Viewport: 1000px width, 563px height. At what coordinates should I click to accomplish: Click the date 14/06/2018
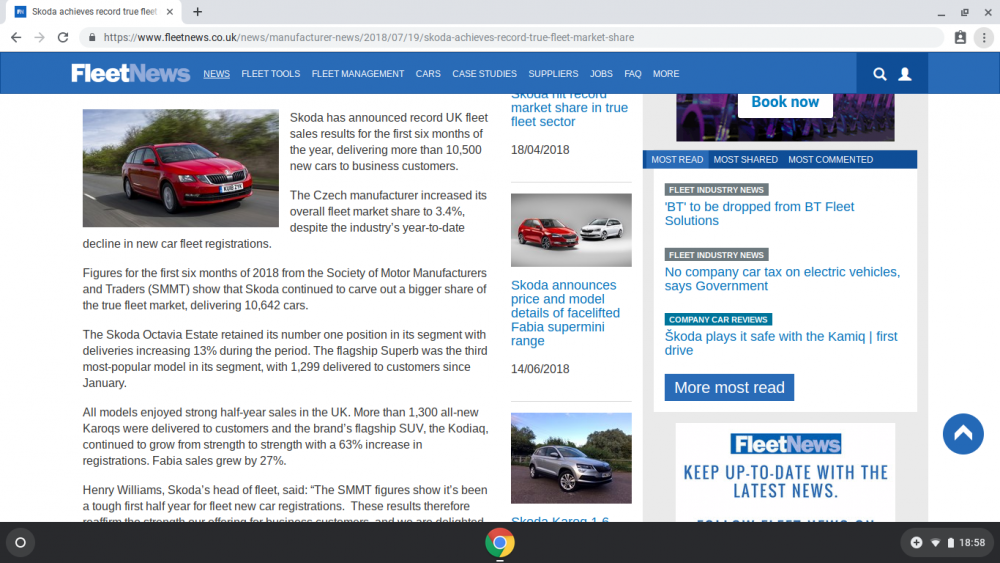(x=540, y=369)
